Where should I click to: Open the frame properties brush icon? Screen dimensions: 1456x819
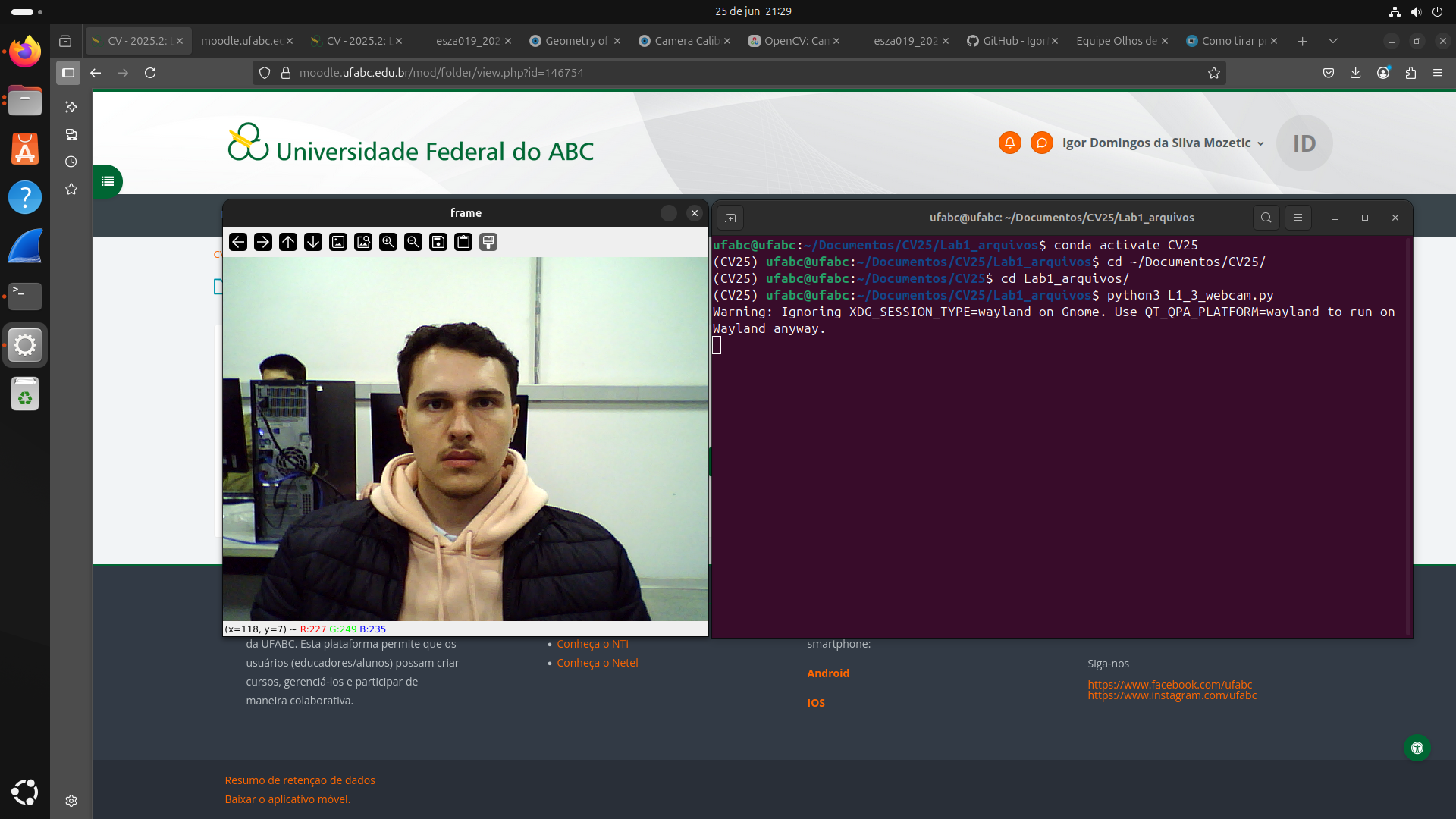488,242
